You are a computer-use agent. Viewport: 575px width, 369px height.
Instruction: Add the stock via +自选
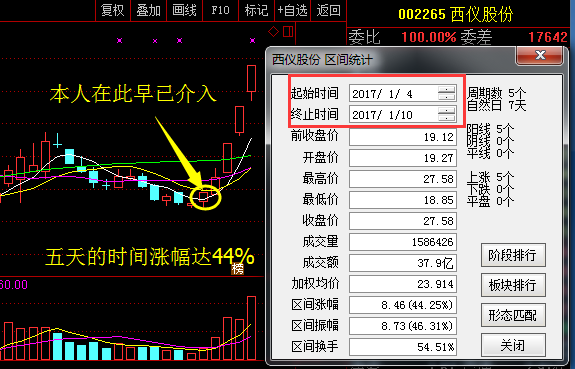tap(292, 10)
